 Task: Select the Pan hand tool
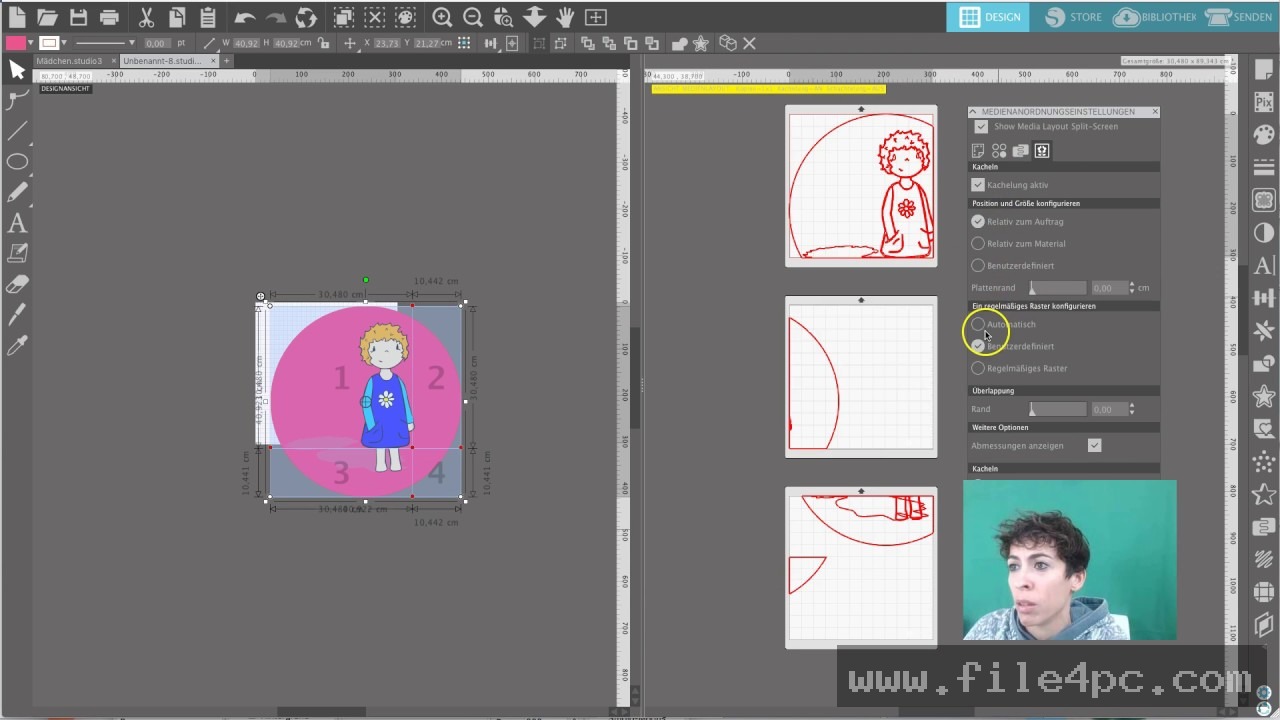pyautogui.click(x=565, y=17)
